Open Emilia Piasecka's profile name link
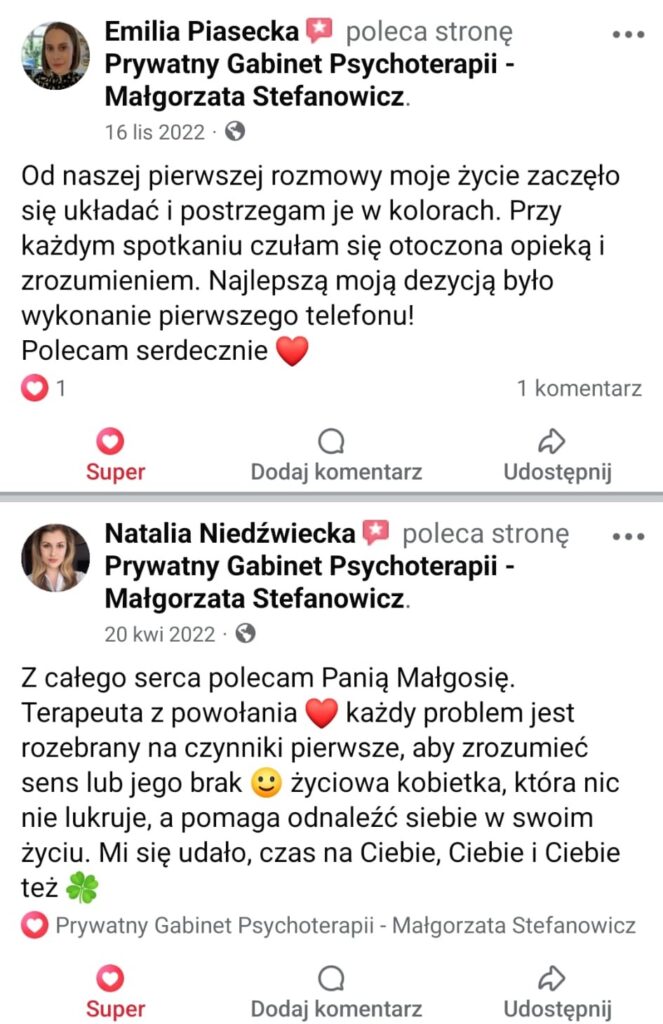 [x=201, y=32]
